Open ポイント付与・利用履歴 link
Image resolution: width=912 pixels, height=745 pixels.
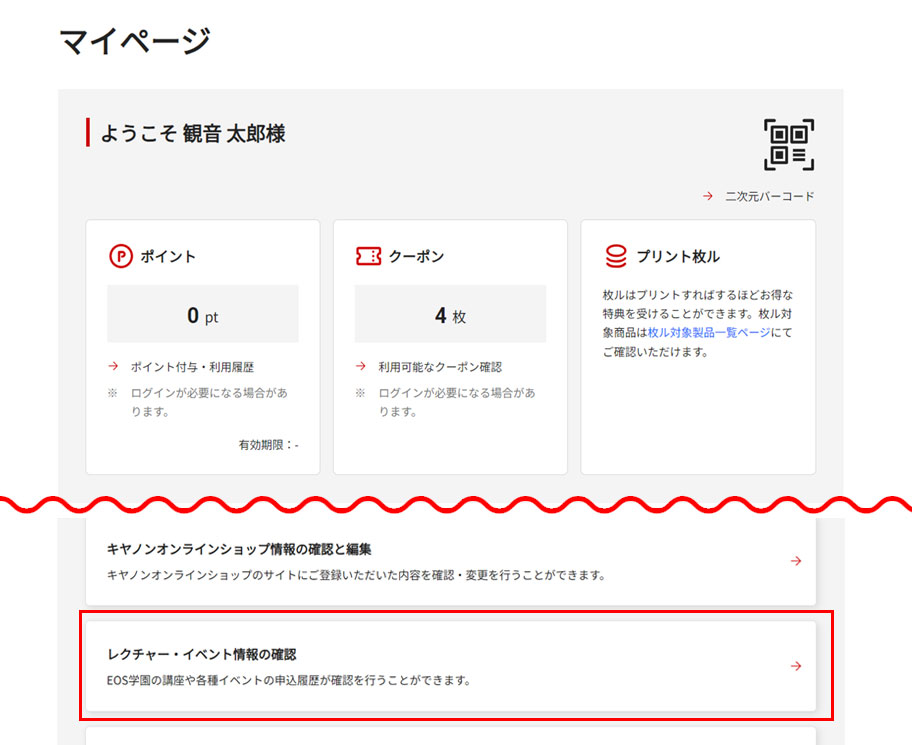pos(192,367)
